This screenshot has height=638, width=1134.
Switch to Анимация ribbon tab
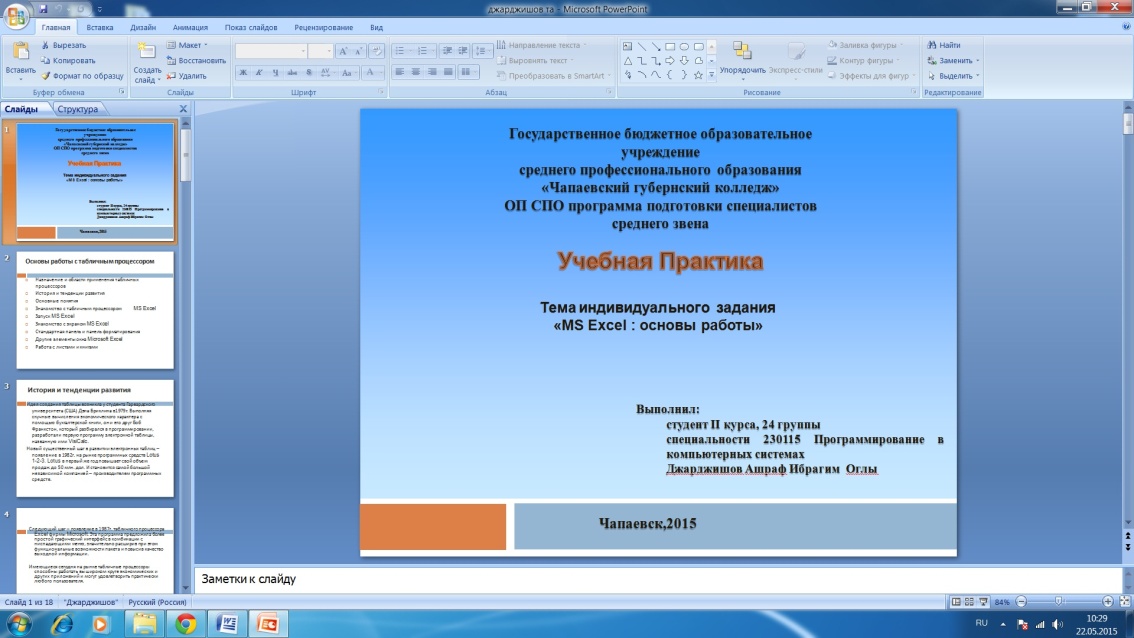190,27
